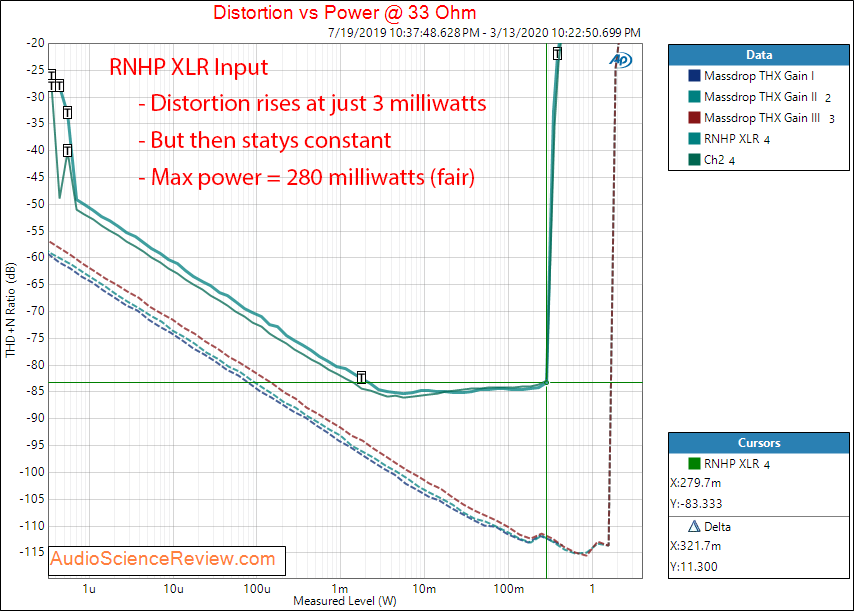This screenshot has width=854, height=611.
Task: Click the Data panel header
Action: pyautogui.click(x=759, y=55)
